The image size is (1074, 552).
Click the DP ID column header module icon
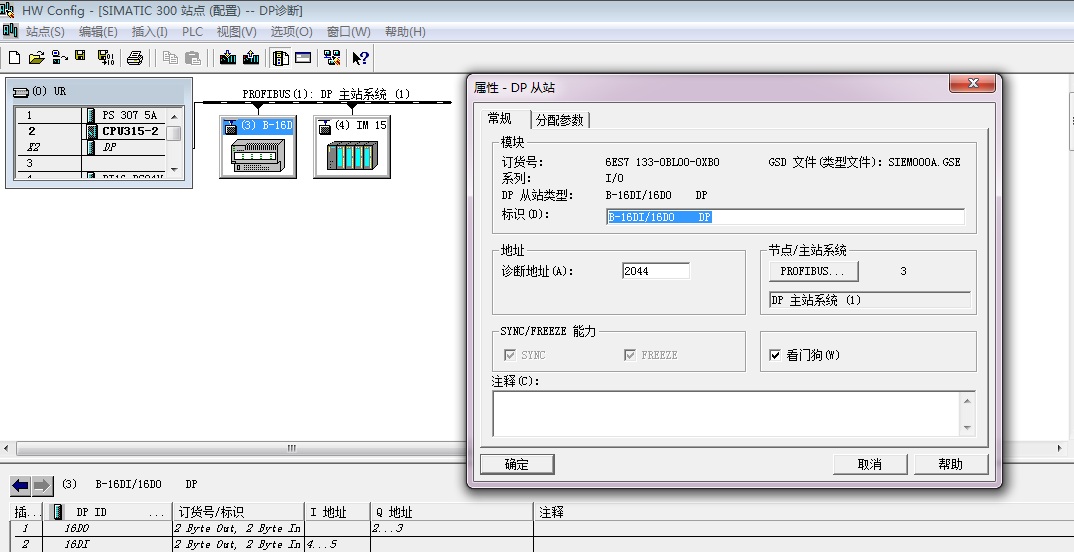[x=58, y=512]
